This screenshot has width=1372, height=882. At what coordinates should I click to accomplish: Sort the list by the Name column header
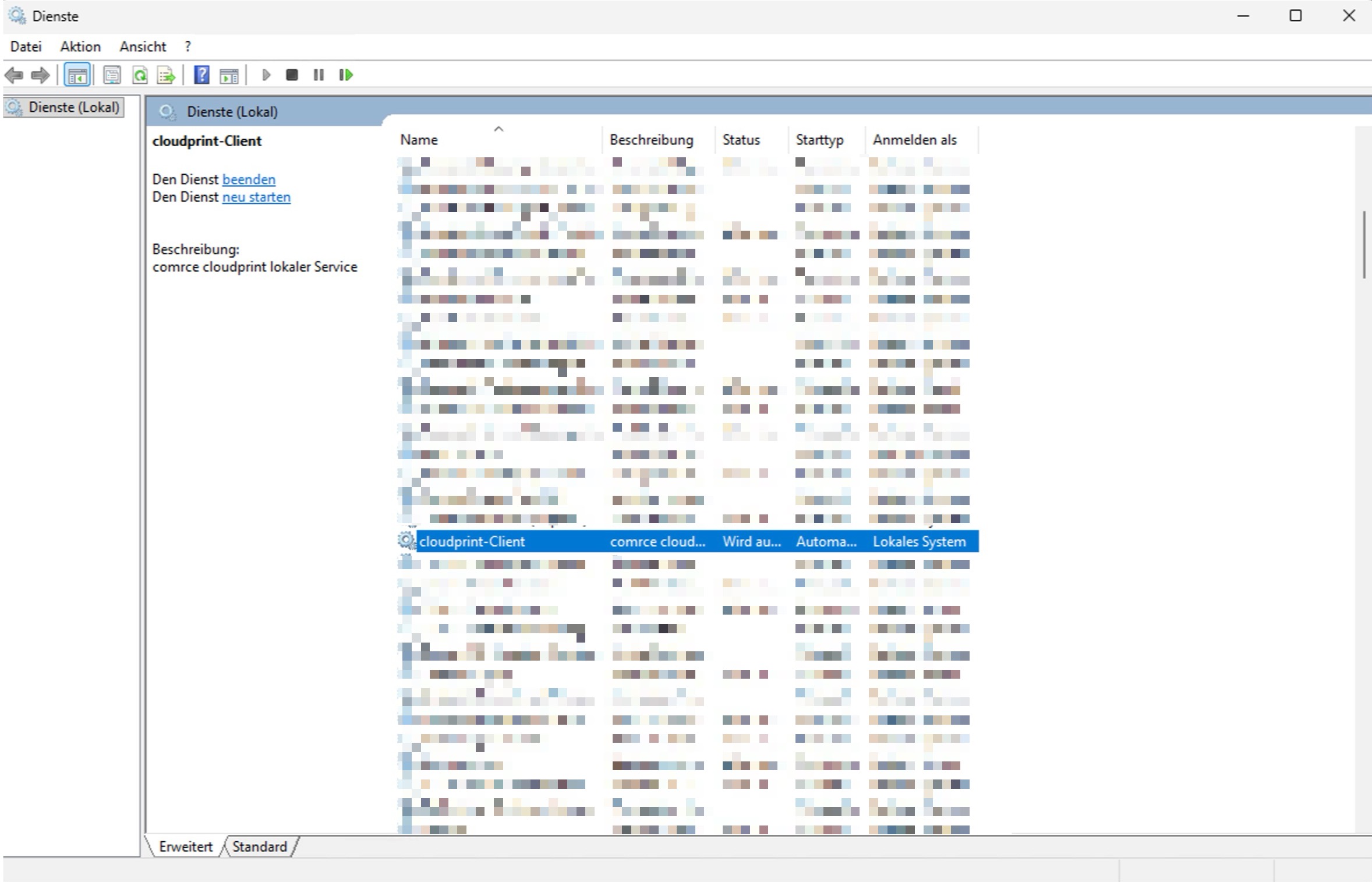419,140
